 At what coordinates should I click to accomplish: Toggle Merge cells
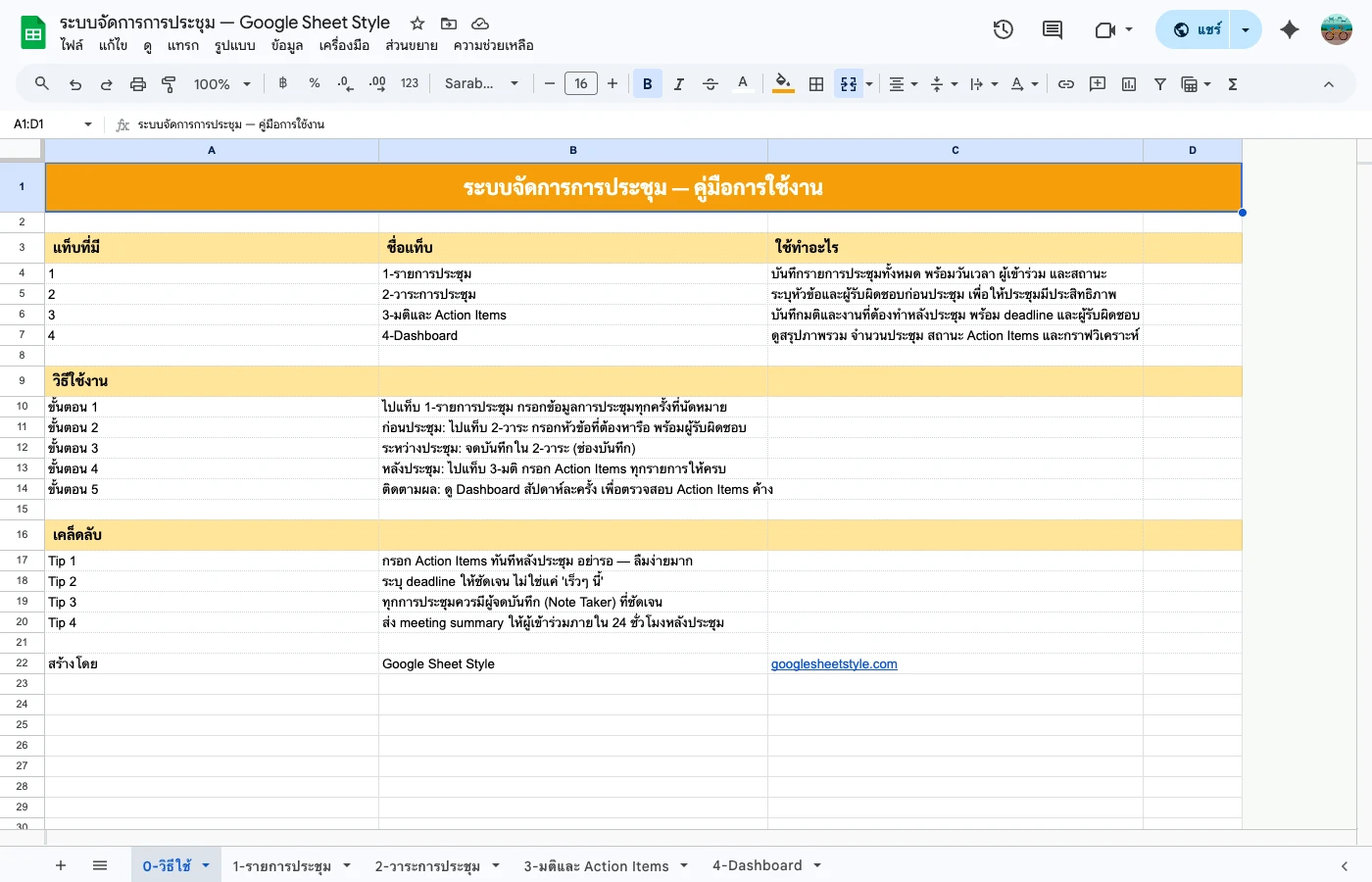click(x=848, y=84)
